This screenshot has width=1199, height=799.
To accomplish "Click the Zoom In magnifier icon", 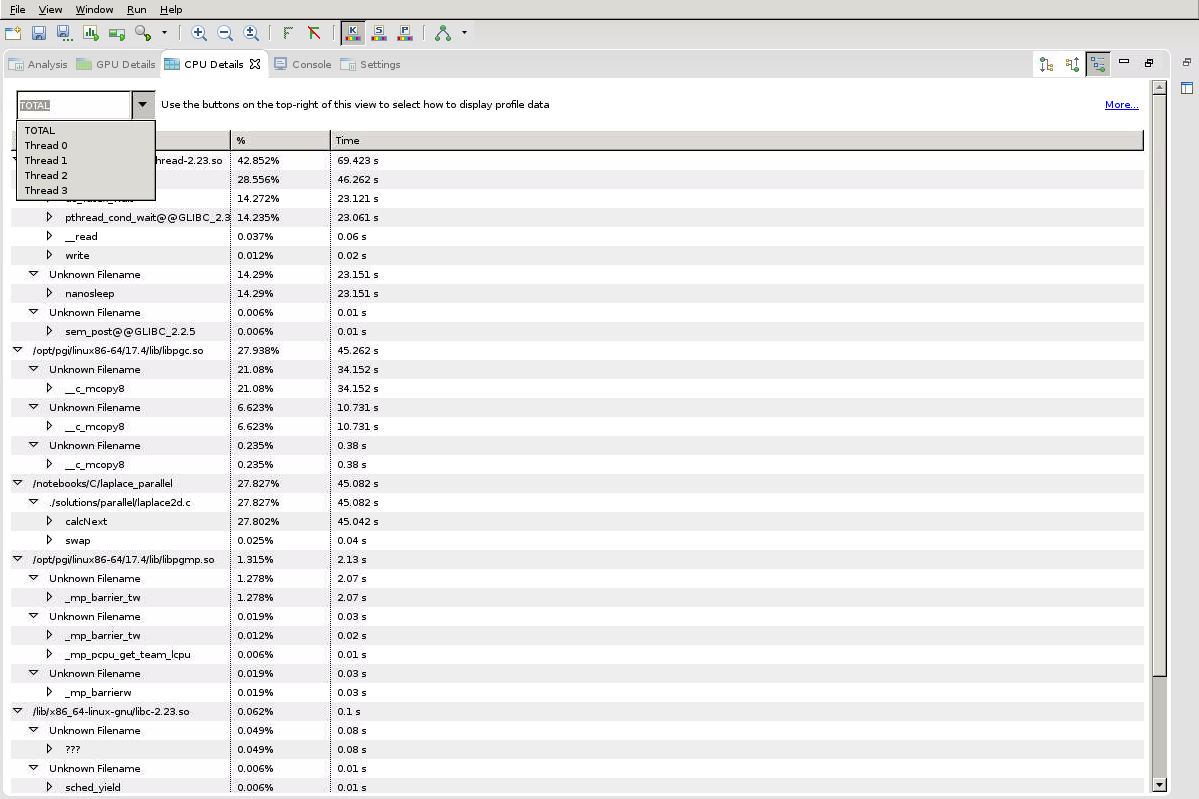I will pos(199,33).
